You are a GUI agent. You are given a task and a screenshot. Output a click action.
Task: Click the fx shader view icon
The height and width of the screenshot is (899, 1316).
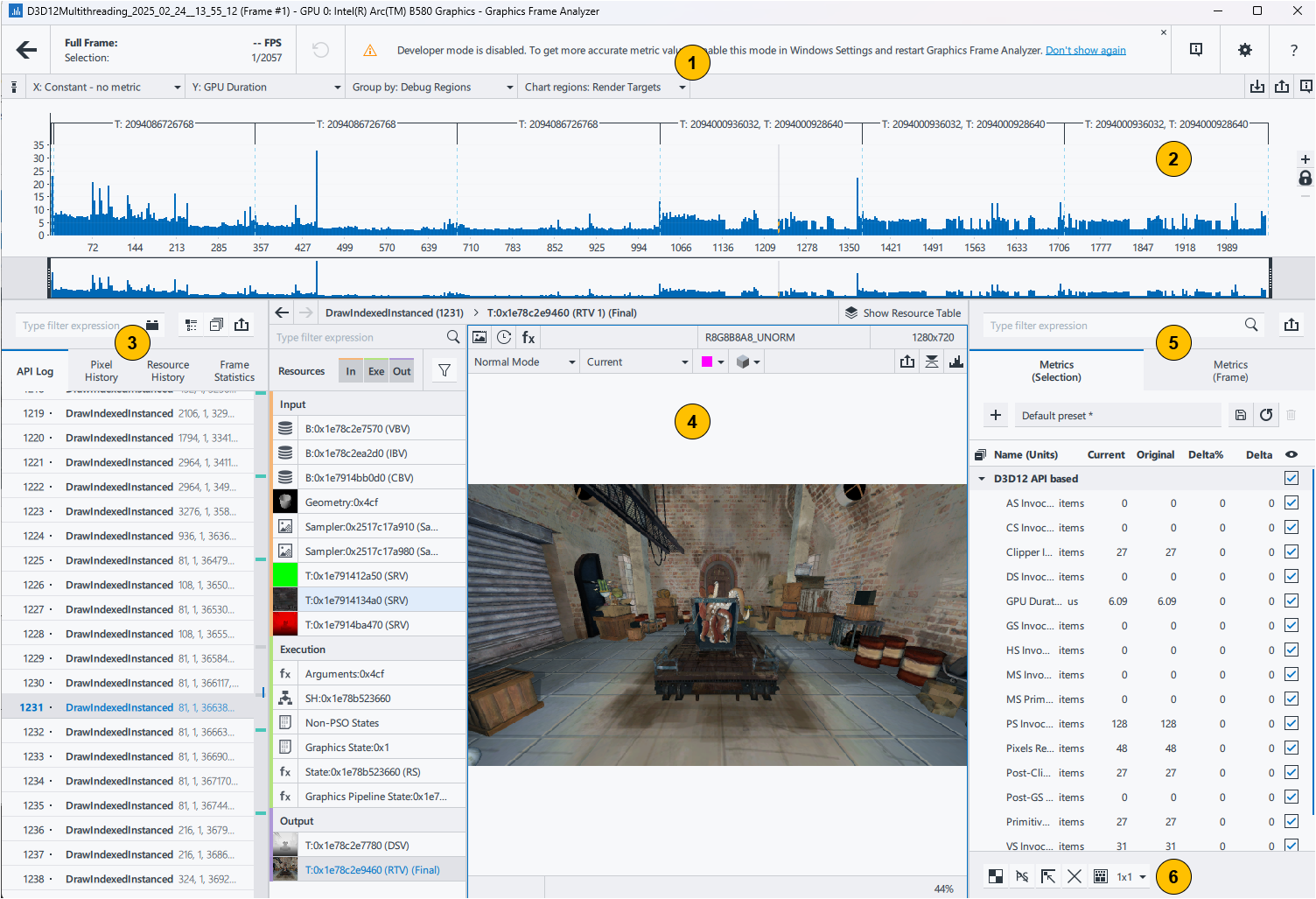tap(528, 337)
